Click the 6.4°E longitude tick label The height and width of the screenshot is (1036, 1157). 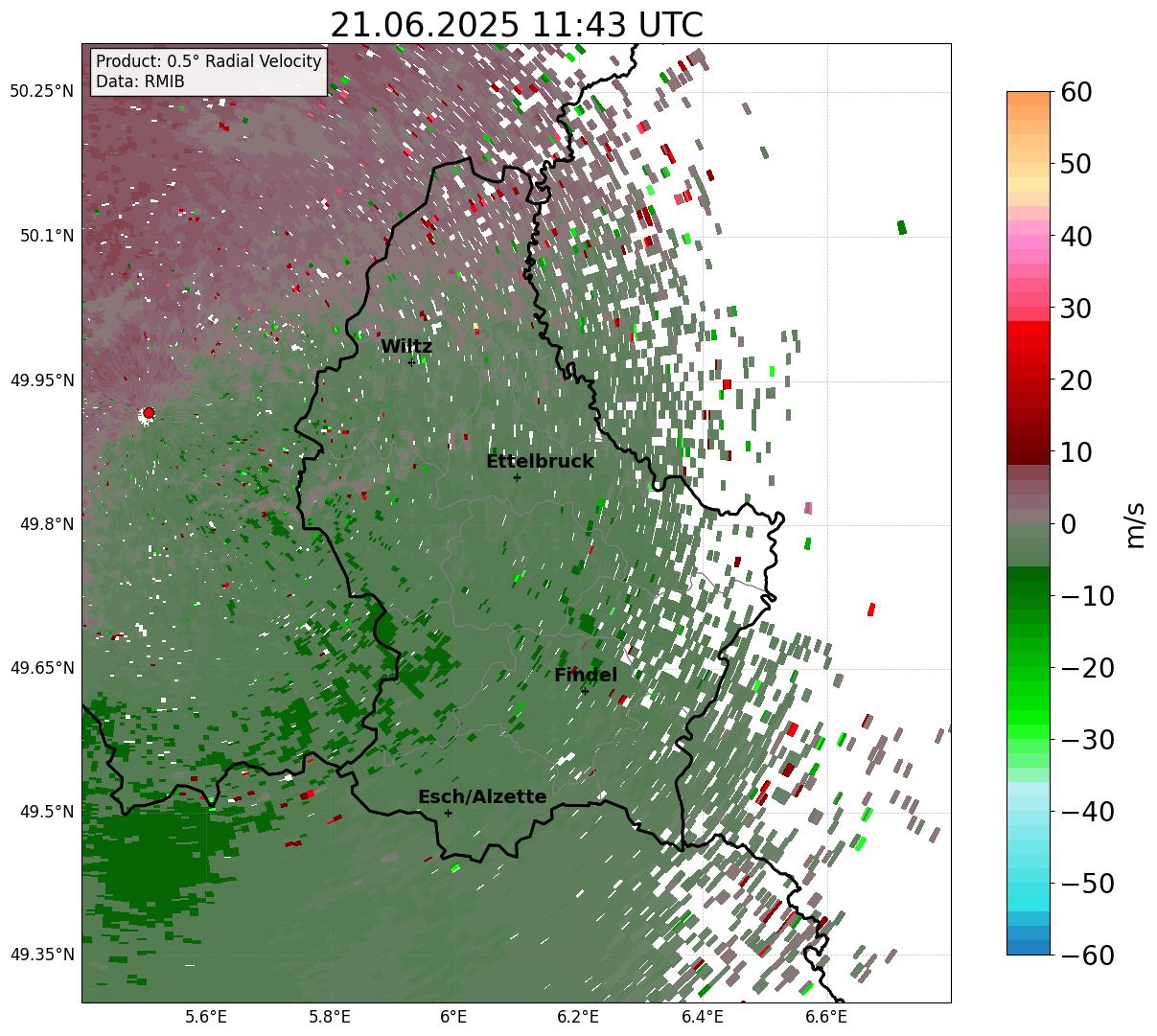(x=703, y=1018)
